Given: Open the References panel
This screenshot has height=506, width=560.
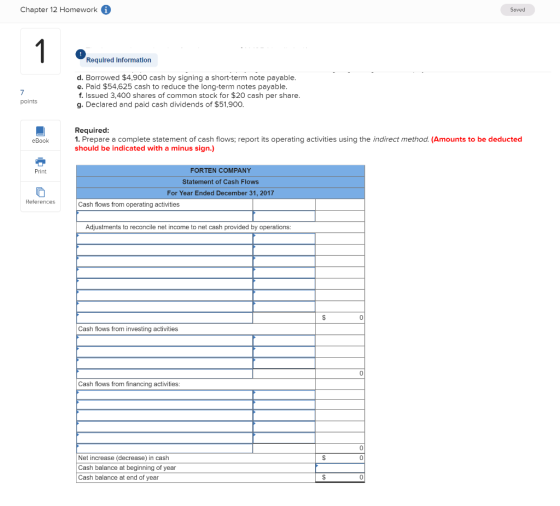Looking at the screenshot, I should (40, 196).
